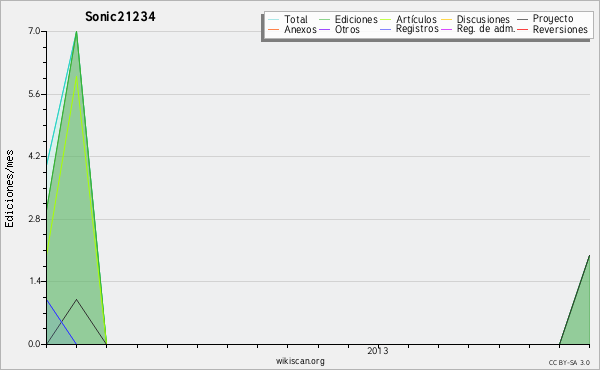The image size is (600, 370).
Task: Select the Anexos legend entry
Action: click(x=300, y=29)
